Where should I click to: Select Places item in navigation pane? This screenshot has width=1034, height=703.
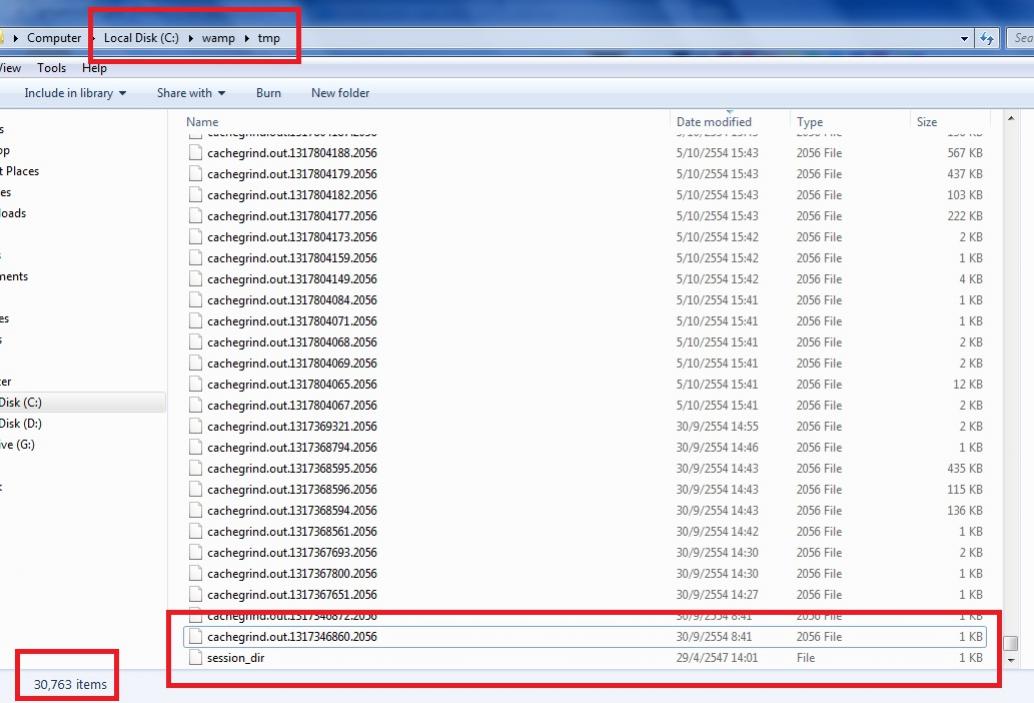coord(20,171)
